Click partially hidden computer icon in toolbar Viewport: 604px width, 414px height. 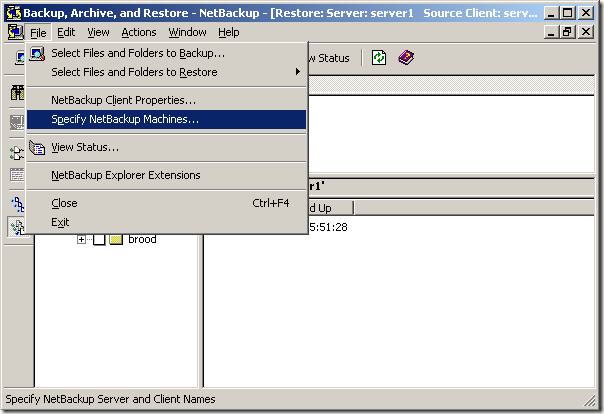click(20, 58)
